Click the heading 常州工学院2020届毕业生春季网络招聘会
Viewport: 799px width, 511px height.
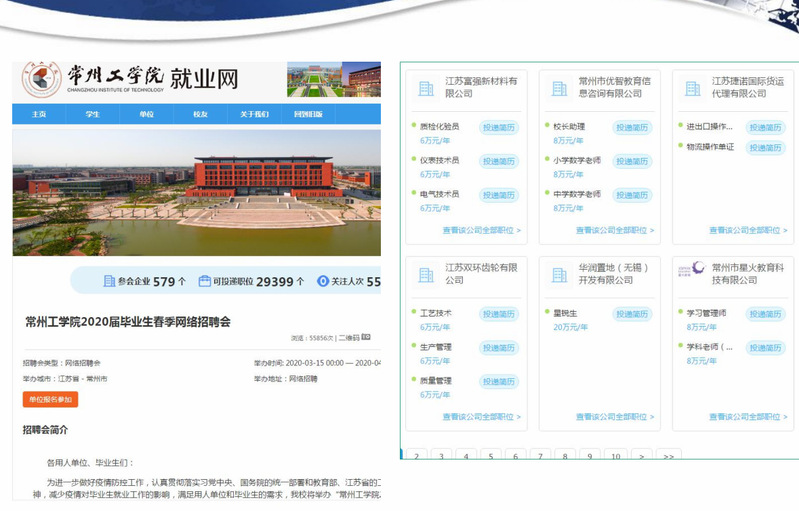click(x=128, y=322)
